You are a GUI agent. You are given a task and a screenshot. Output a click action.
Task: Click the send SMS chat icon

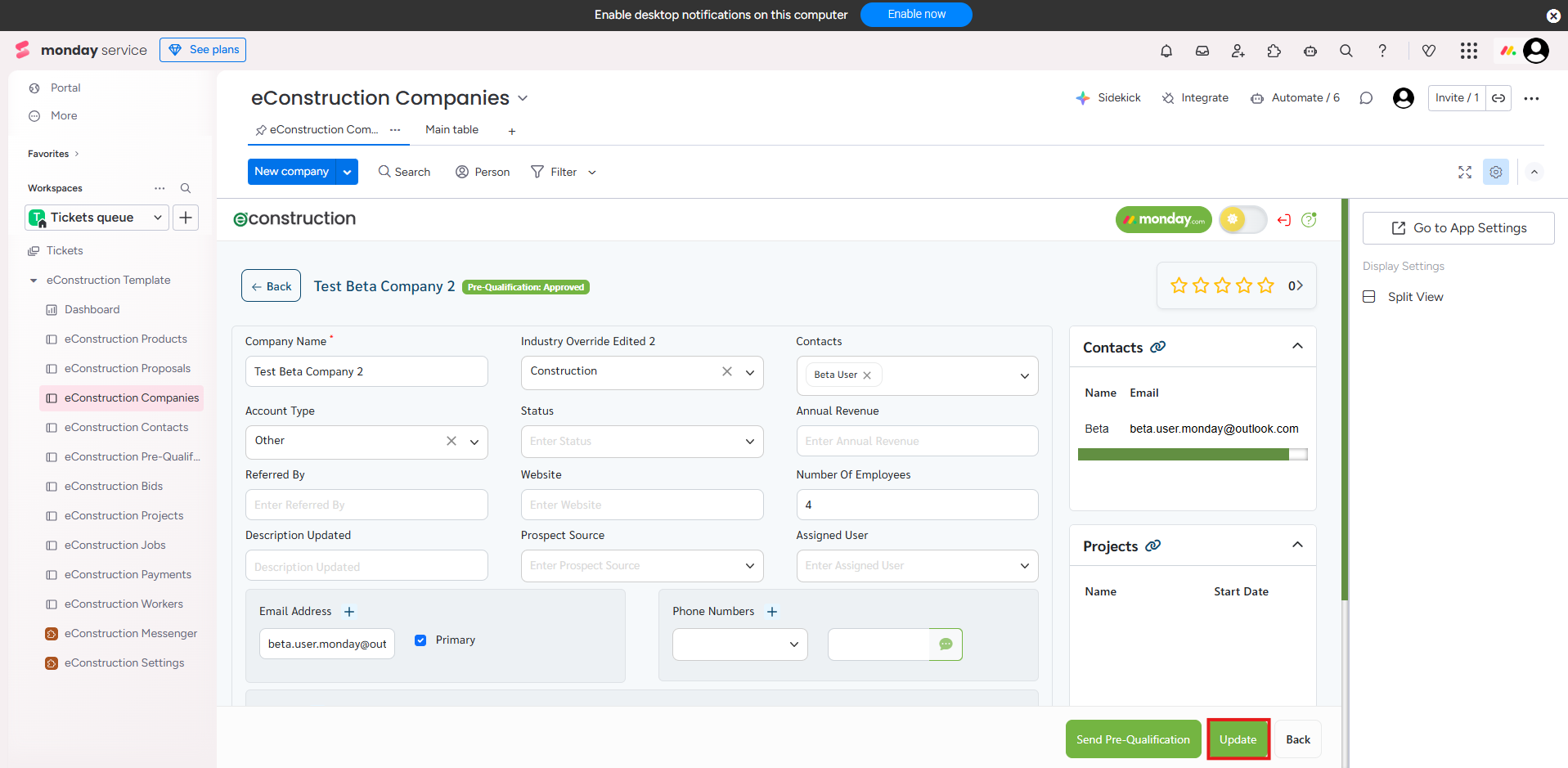click(x=946, y=644)
